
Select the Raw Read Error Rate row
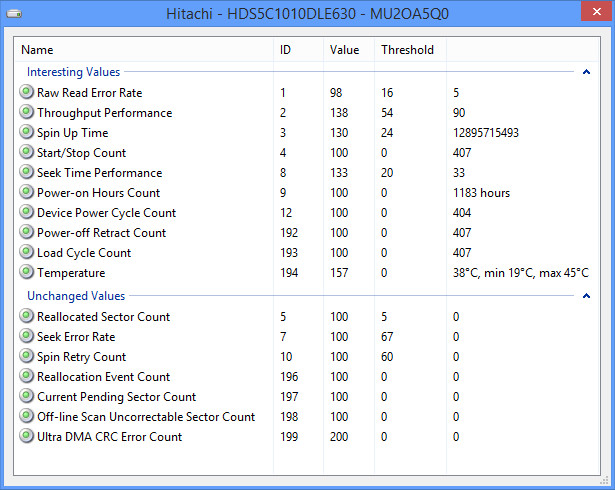click(x=307, y=93)
